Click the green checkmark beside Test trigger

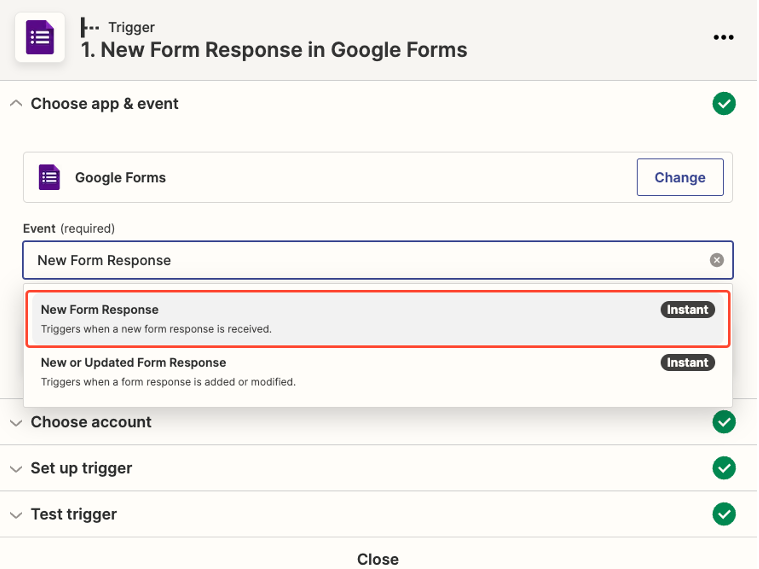(x=724, y=514)
